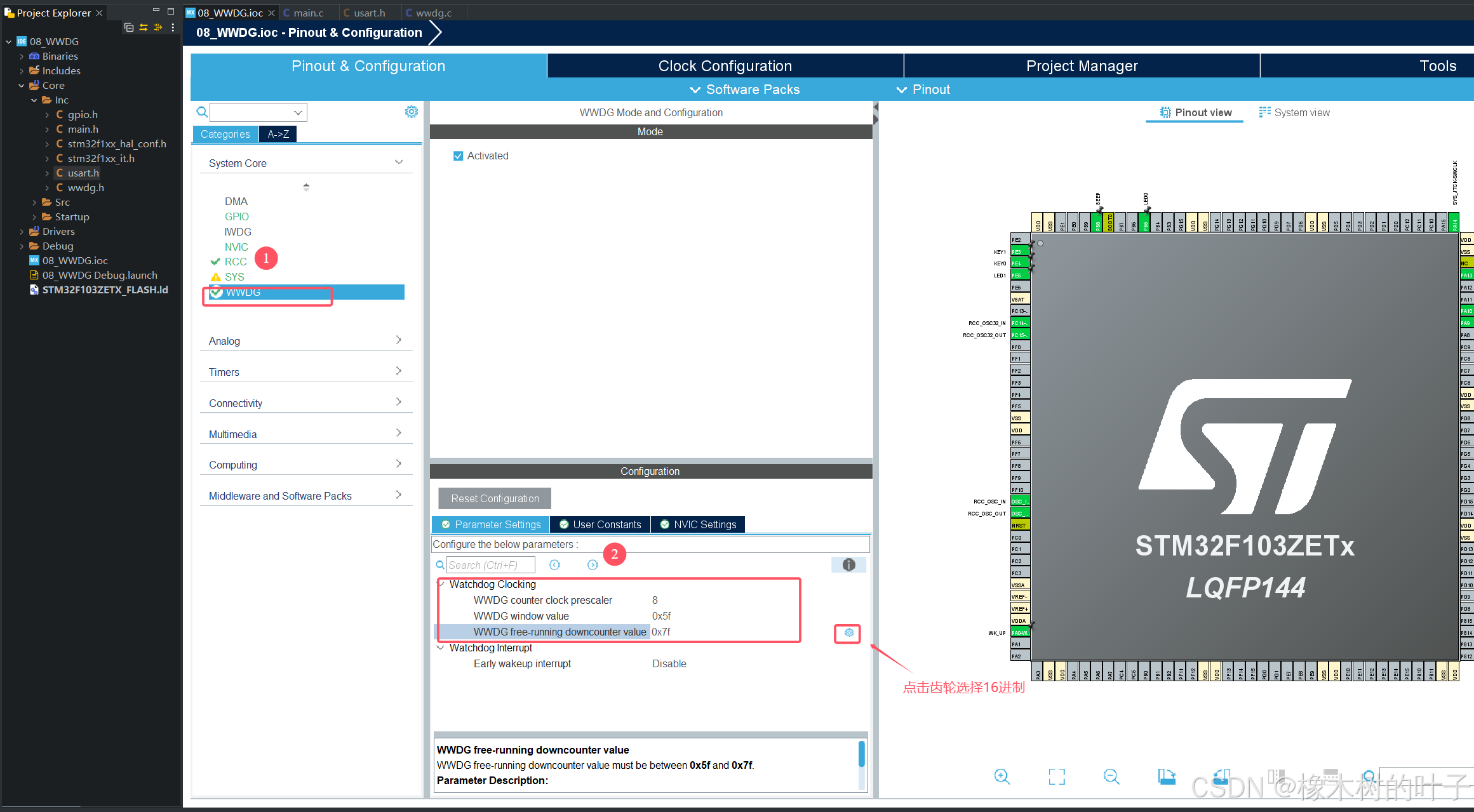The image size is (1474, 812).
Task: Open categories settings gear icon
Action: click(411, 112)
